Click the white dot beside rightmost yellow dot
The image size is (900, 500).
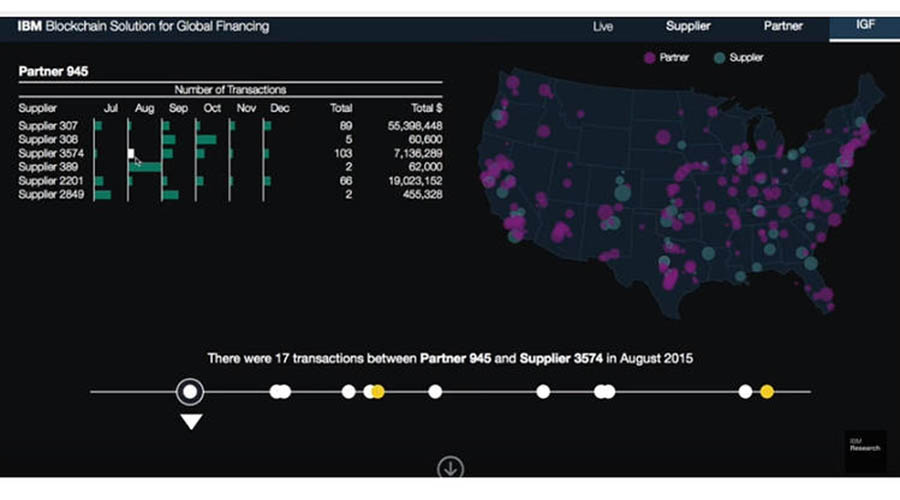coord(745,392)
